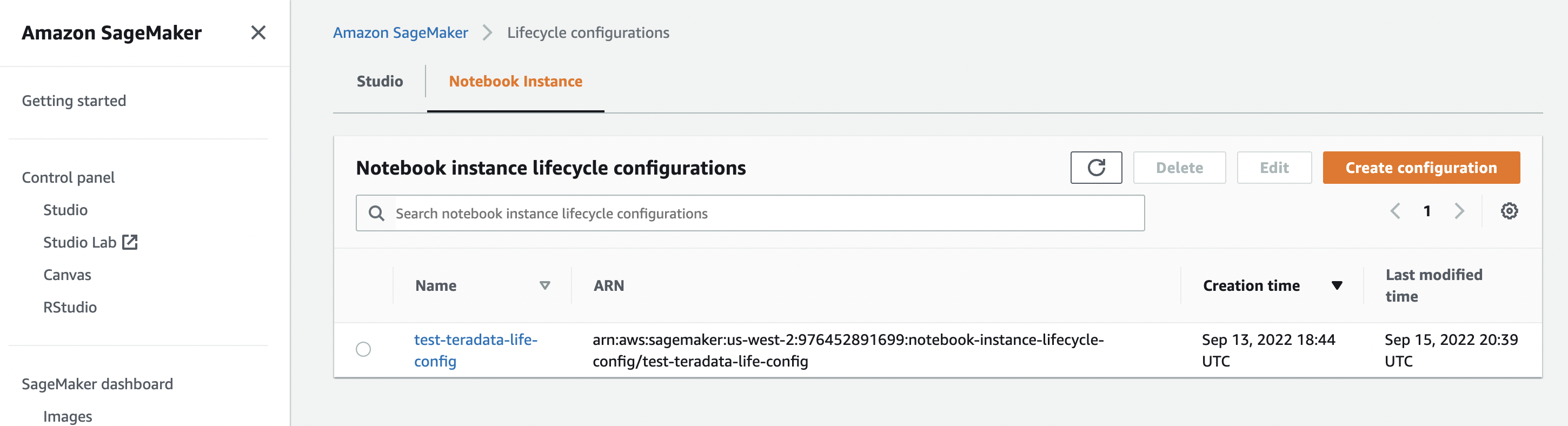The height and width of the screenshot is (426, 1568).
Task: Open test-teradata-life-config link
Action: click(x=475, y=350)
